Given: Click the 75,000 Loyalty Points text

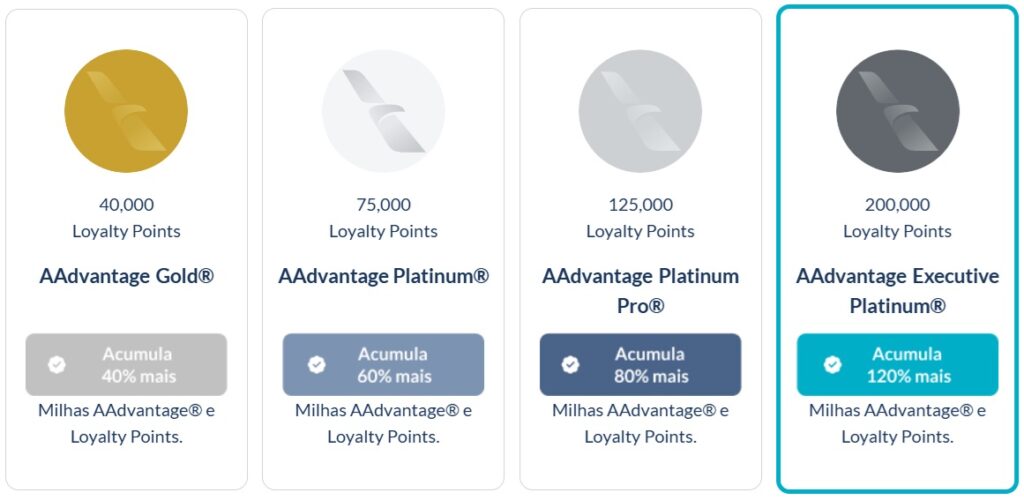Looking at the screenshot, I should pos(383,217).
